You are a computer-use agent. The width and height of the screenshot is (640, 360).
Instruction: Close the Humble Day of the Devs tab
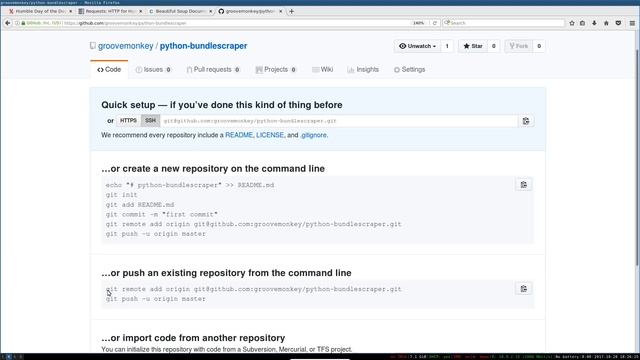coord(70,11)
